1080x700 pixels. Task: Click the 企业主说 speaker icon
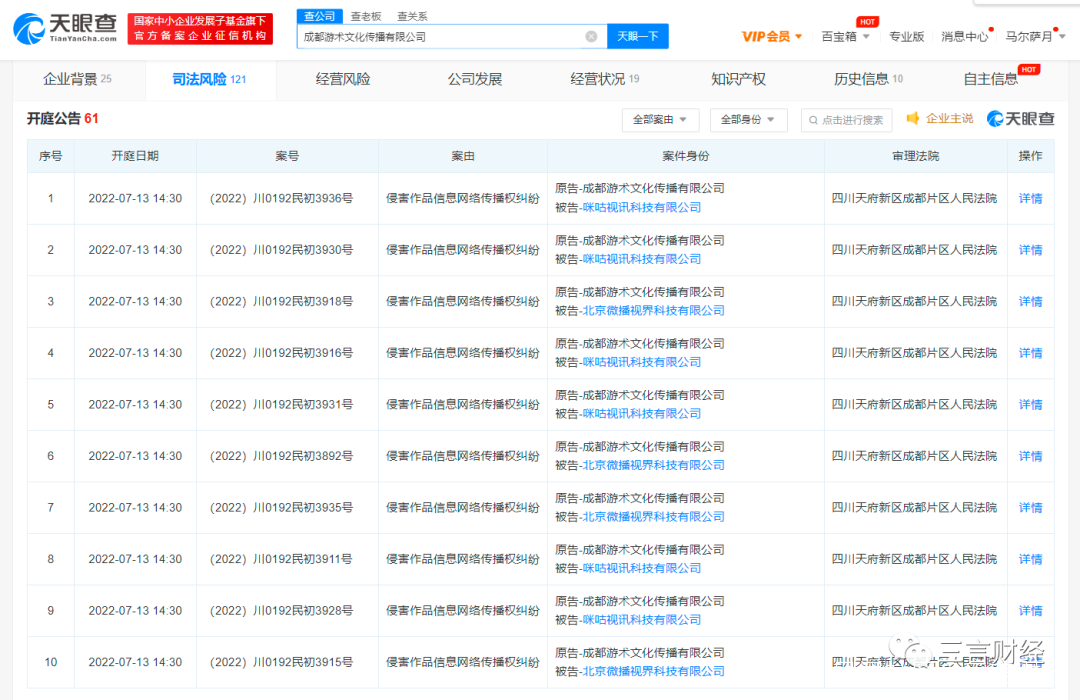912,119
